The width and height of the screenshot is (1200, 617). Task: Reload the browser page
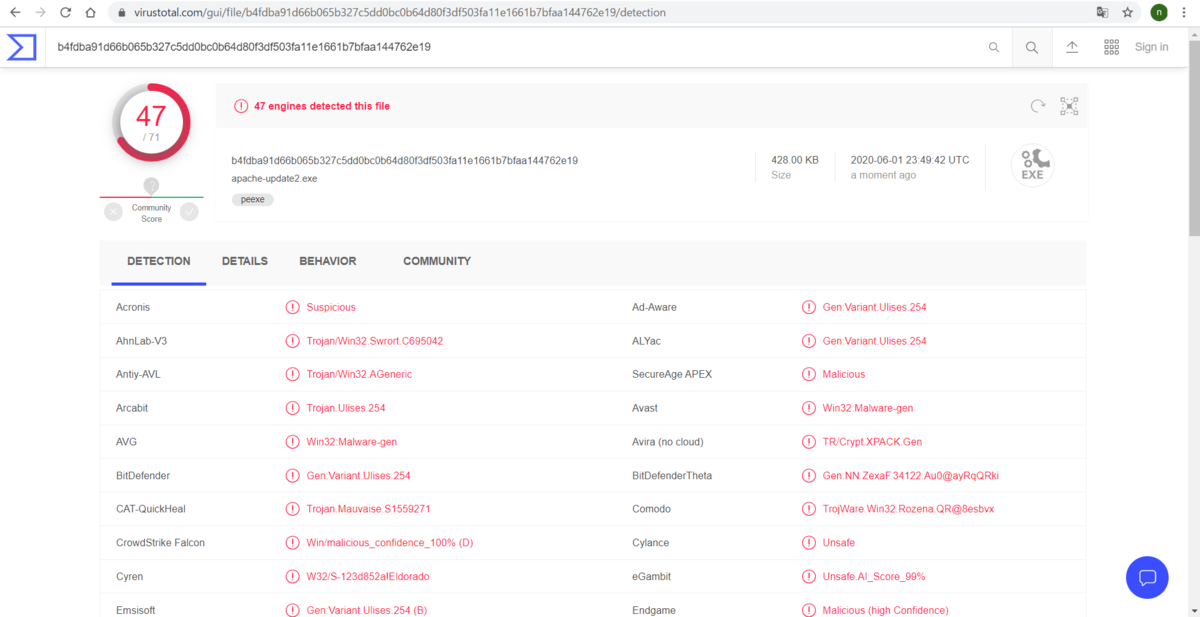click(65, 13)
